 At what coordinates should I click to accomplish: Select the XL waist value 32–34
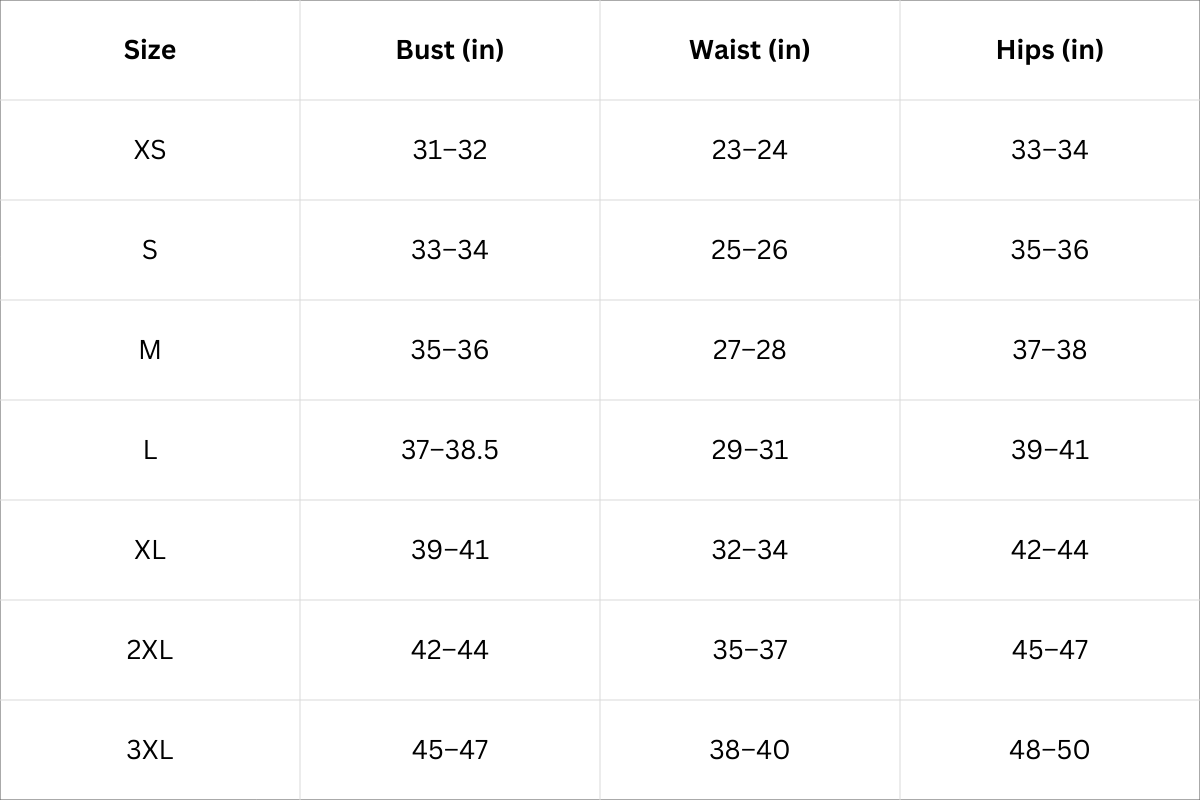pos(750,550)
